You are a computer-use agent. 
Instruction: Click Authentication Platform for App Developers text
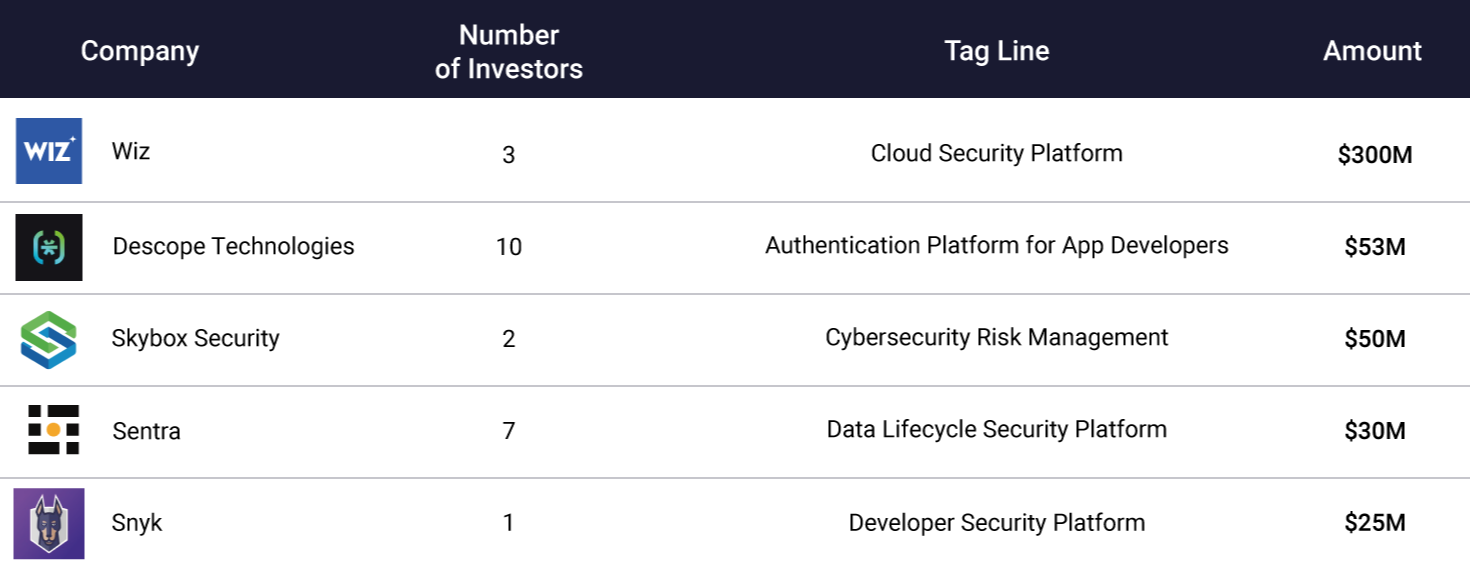pyautogui.click(x=996, y=245)
